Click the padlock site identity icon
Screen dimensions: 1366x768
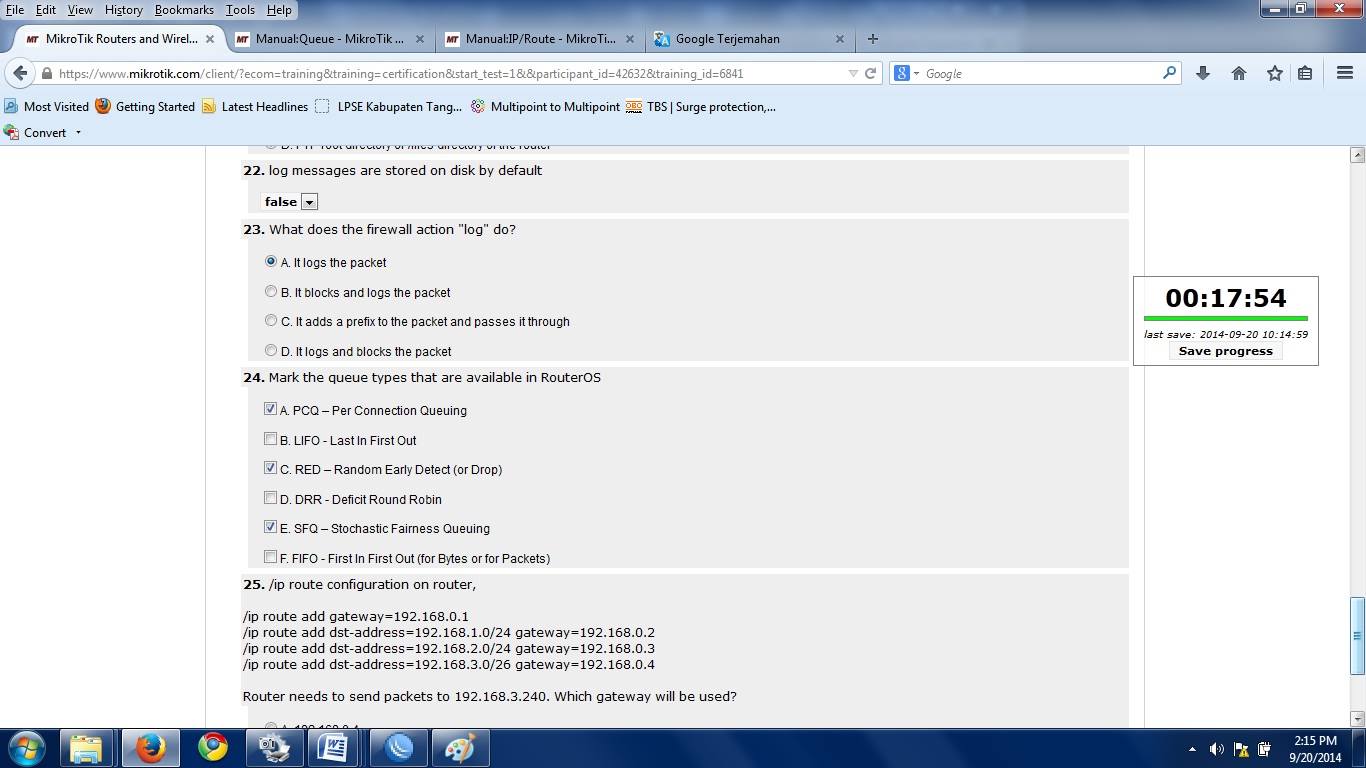point(46,73)
